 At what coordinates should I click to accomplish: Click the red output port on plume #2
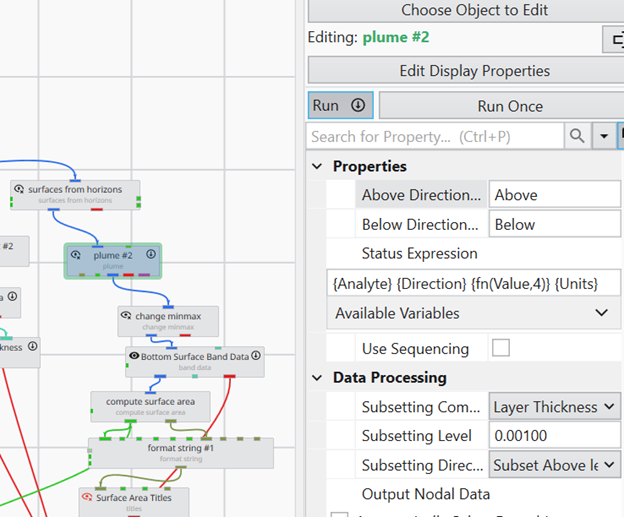[129, 275]
